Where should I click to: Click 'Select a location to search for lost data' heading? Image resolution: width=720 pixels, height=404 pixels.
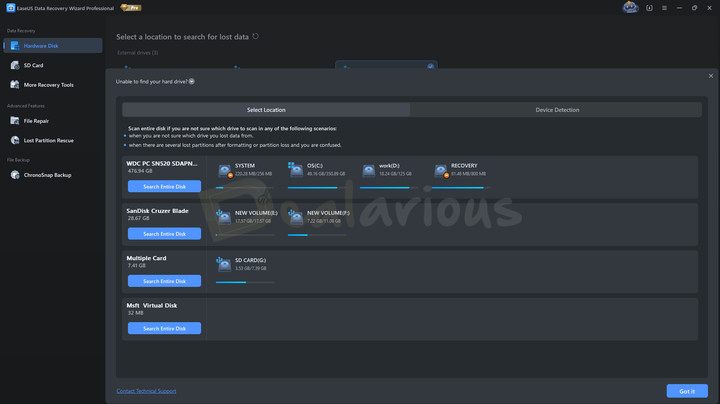coord(182,37)
